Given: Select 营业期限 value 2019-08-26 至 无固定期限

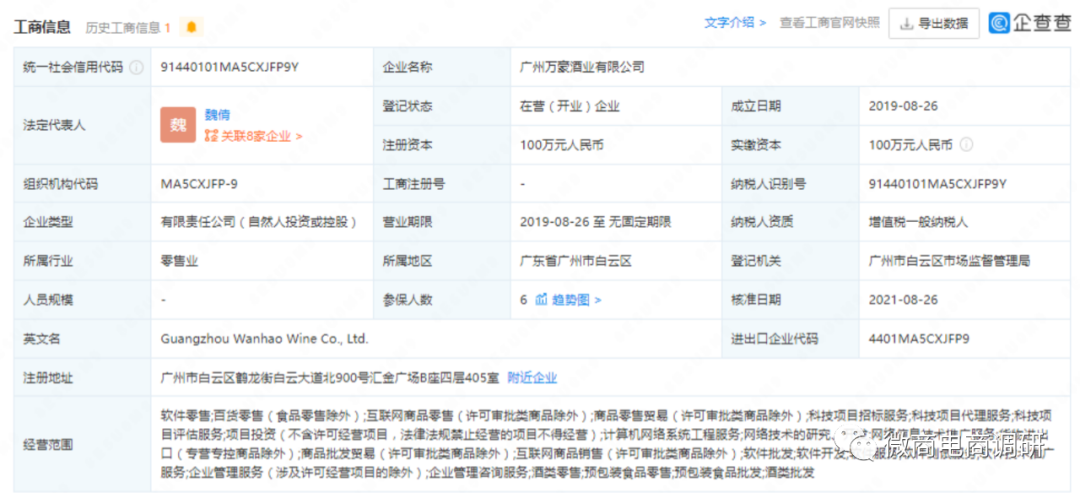Looking at the screenshot, I should (x=595, y=222).
